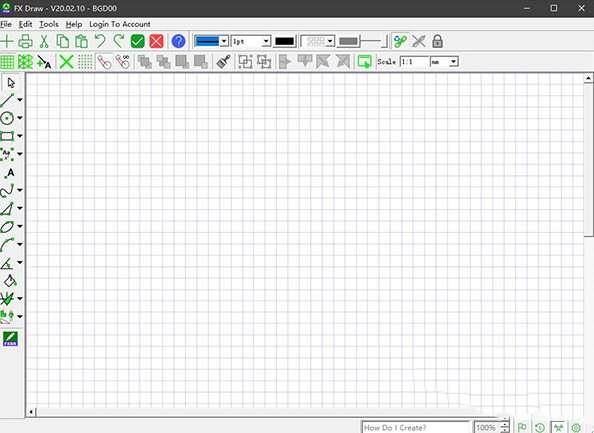
Task: Click the format paintbrush icon
Action: click(224, 61)
